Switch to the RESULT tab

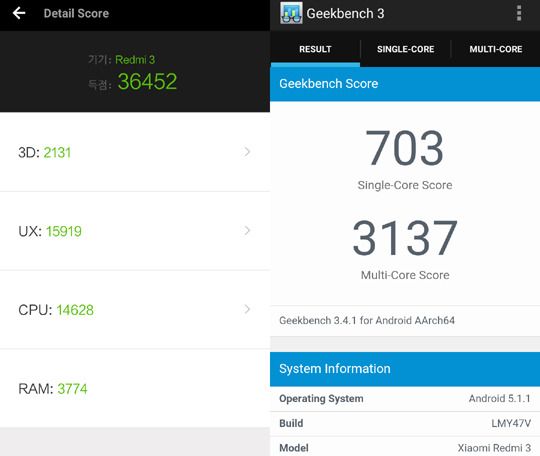315,49
